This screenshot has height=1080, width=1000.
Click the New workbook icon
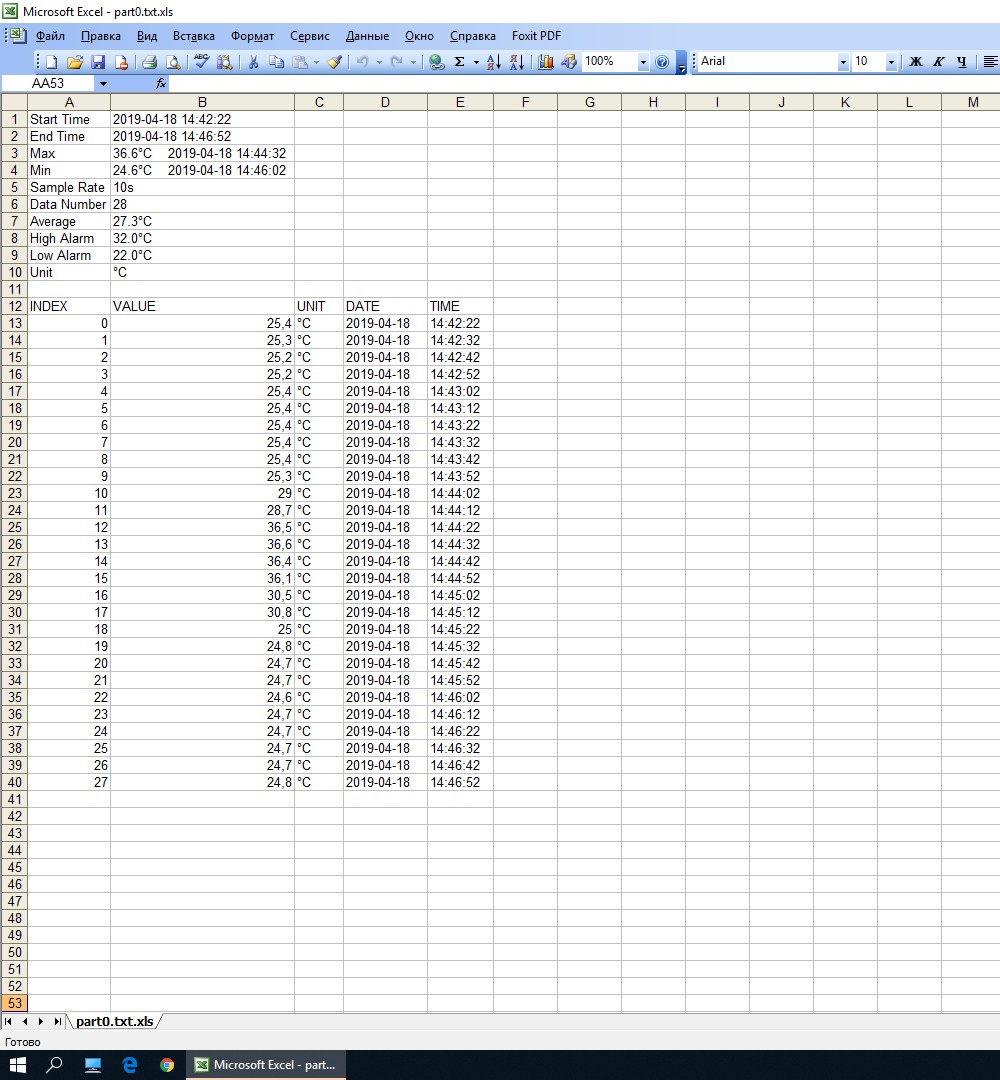pos(52,62)
